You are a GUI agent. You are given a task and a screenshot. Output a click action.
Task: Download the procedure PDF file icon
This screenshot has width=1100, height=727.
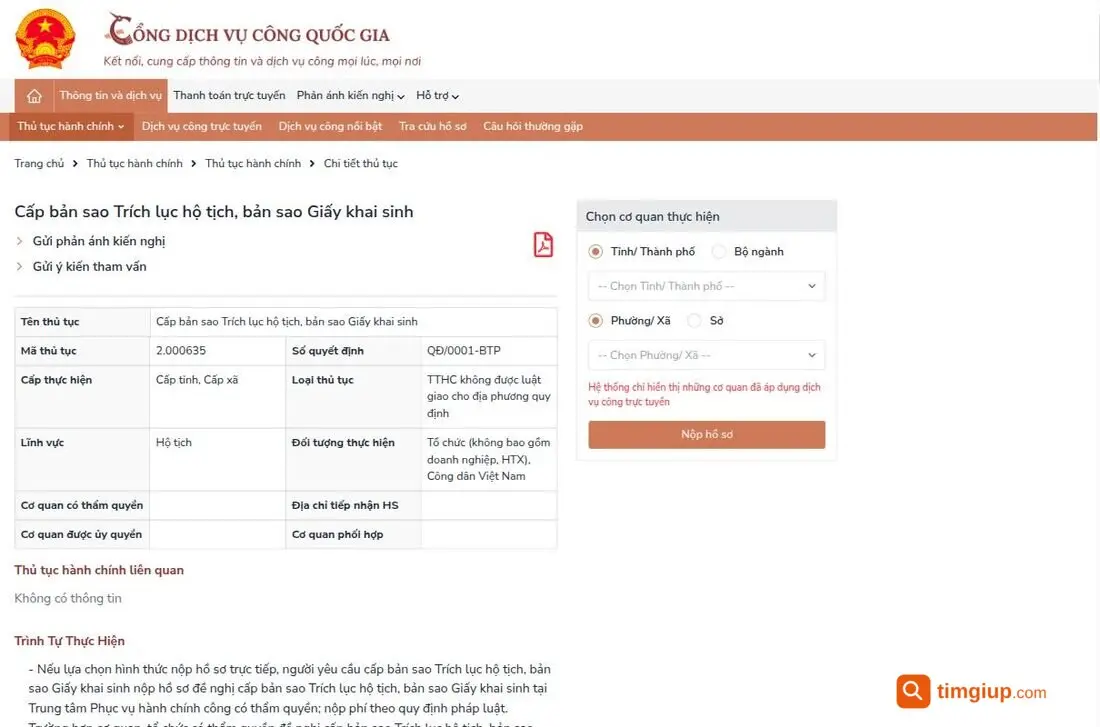(x=543, y=245)
